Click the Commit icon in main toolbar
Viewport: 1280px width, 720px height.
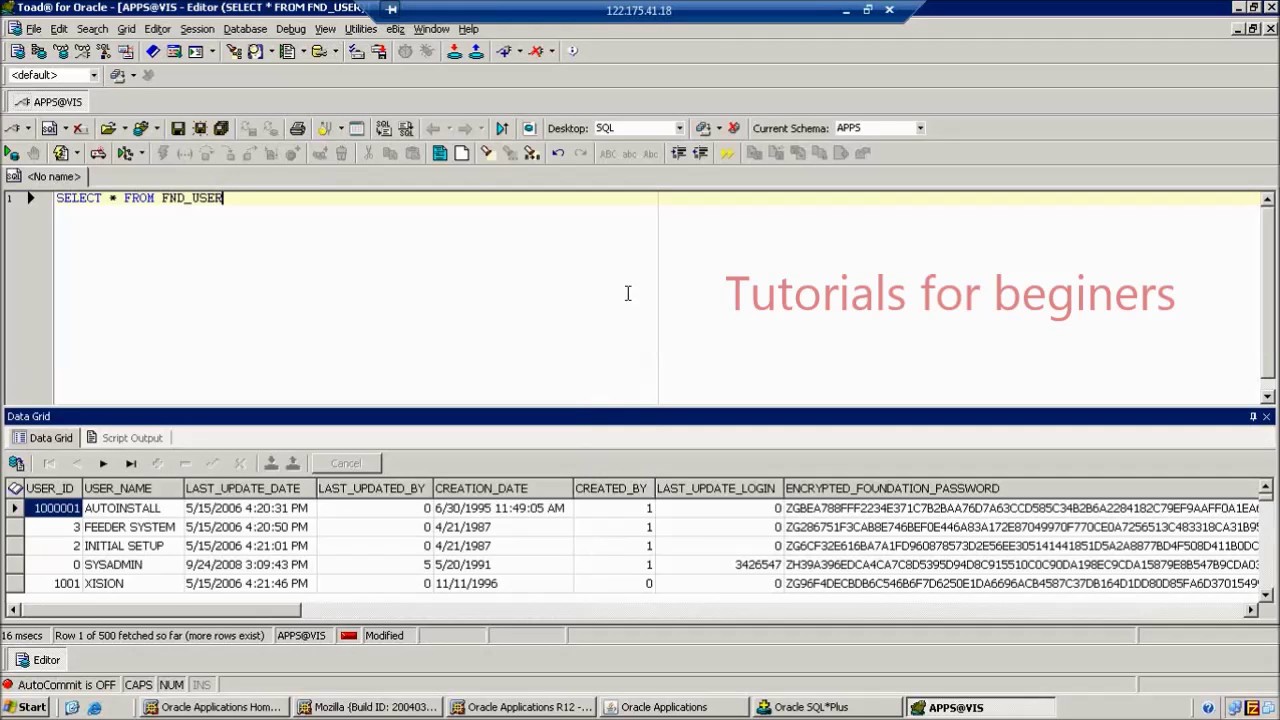click(x=454, y=51)
